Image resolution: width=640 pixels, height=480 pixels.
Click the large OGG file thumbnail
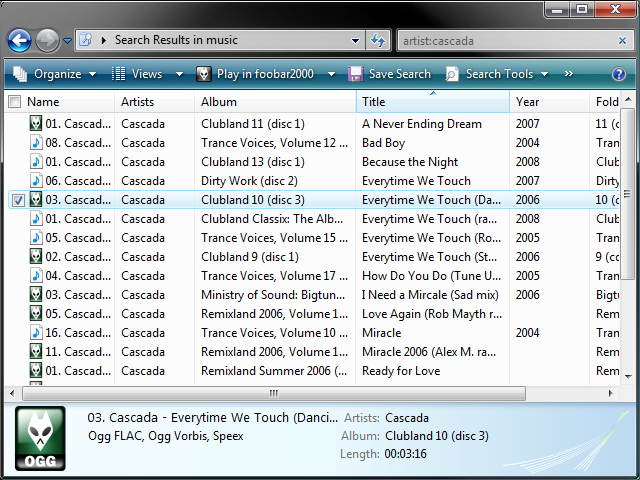tap(40, 438)
